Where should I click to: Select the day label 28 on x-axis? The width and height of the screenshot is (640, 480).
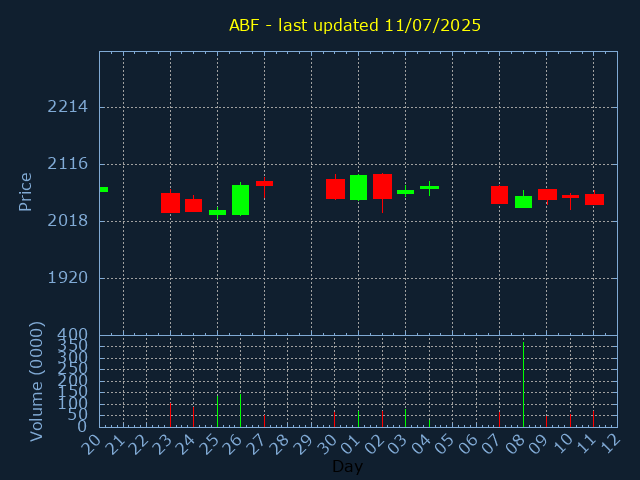pos(279,444)
